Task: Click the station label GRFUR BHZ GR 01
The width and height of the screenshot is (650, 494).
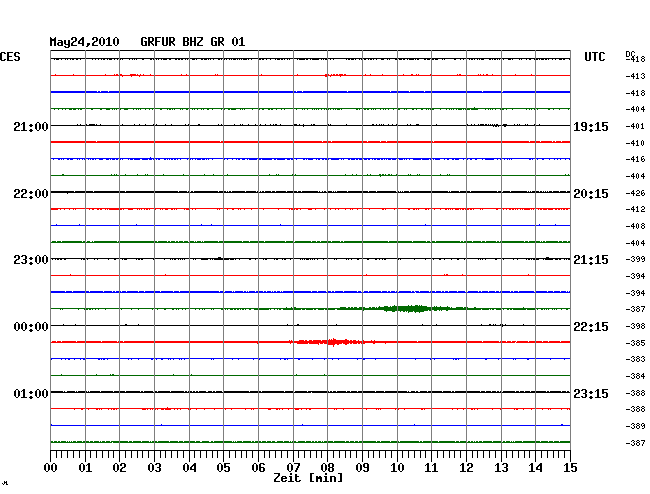Action: pyautogui.click(x=193, y=42)
